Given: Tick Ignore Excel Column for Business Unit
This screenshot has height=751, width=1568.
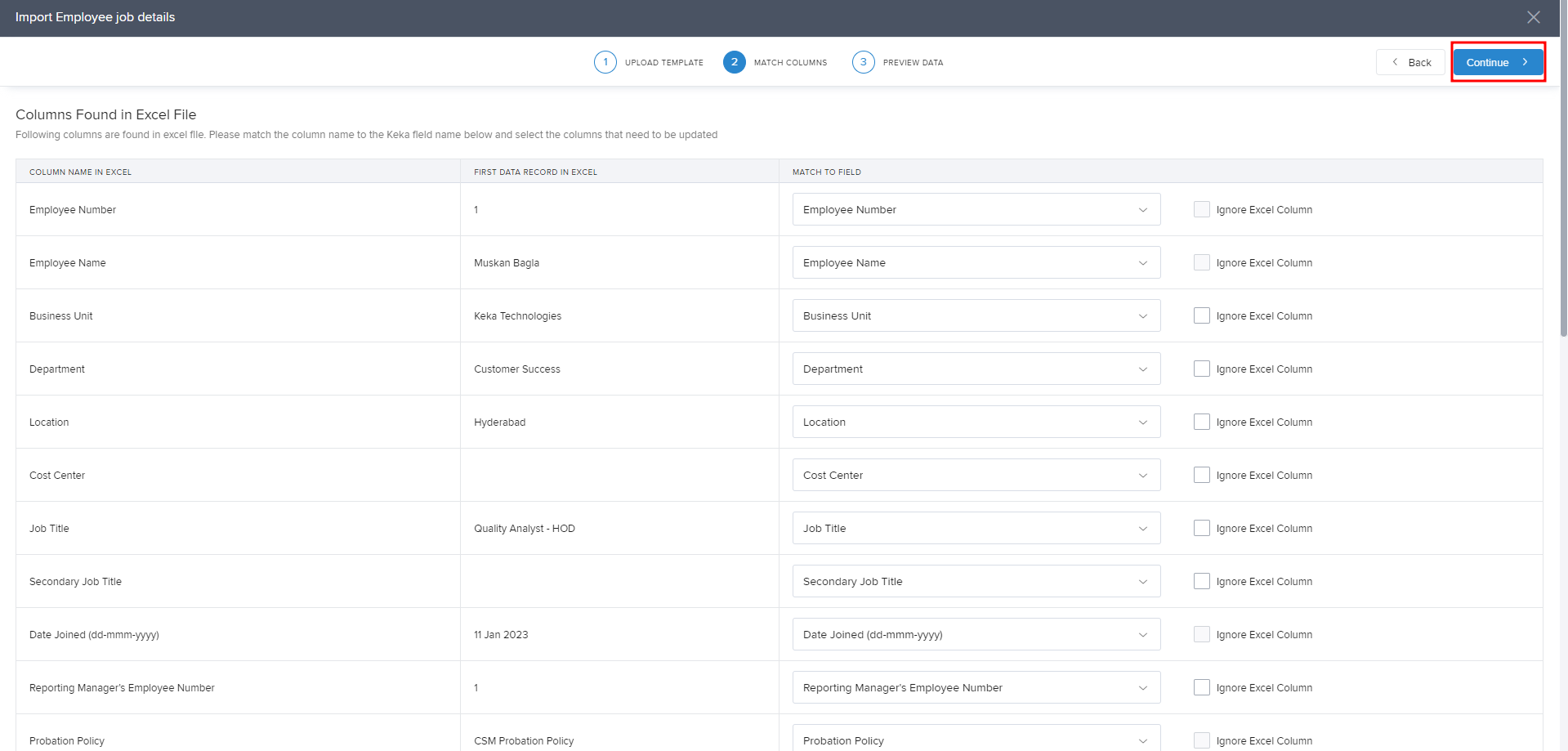Looking at the screenshot, I should (x=1201, y=315).
